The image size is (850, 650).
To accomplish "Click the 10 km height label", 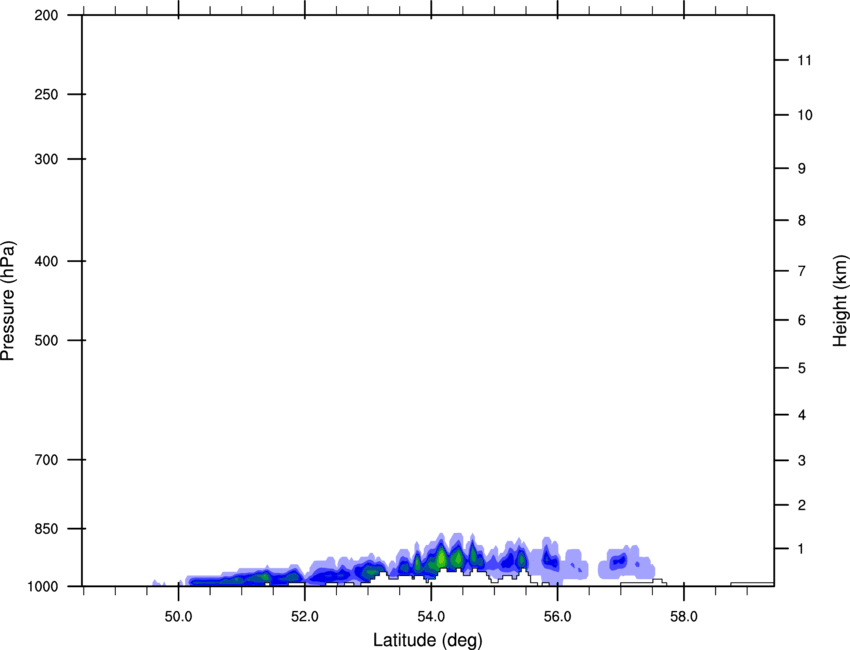I will click(805, 115).
